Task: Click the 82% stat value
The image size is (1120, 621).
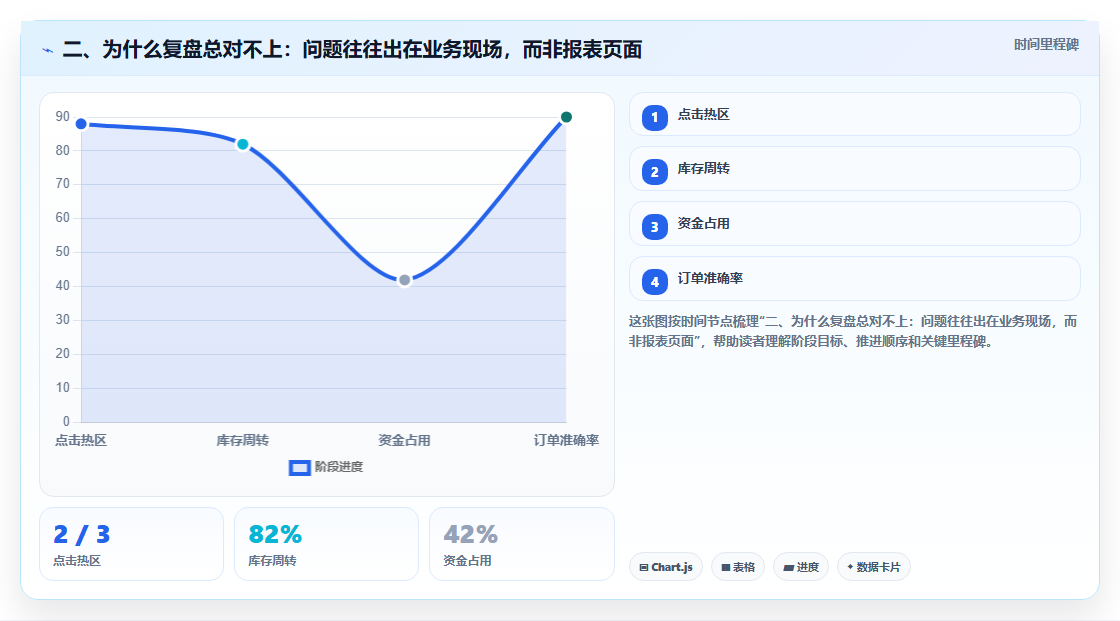Action: tap(275, 535)
